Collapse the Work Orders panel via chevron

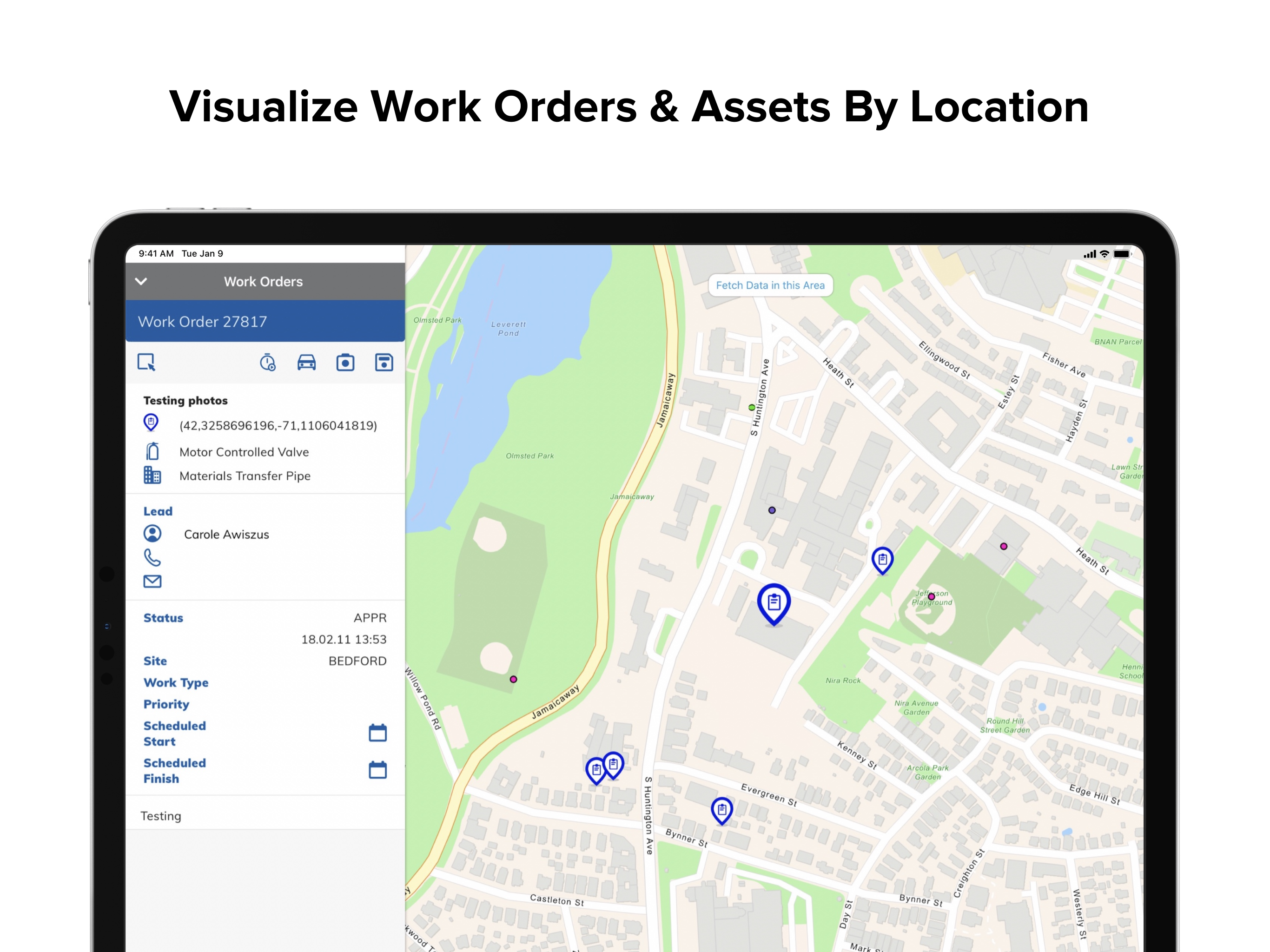point(142,281)
